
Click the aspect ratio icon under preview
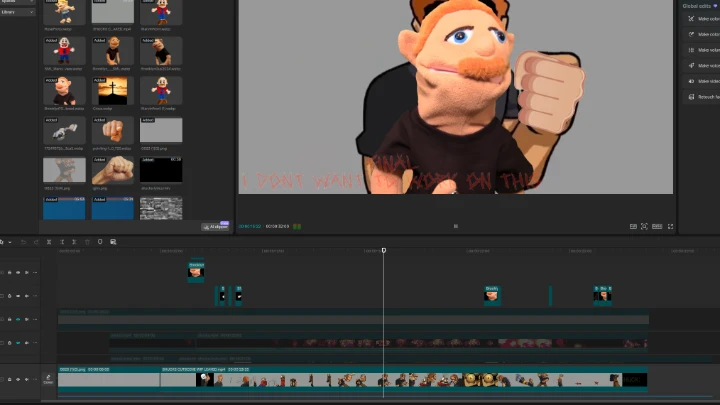657,226
